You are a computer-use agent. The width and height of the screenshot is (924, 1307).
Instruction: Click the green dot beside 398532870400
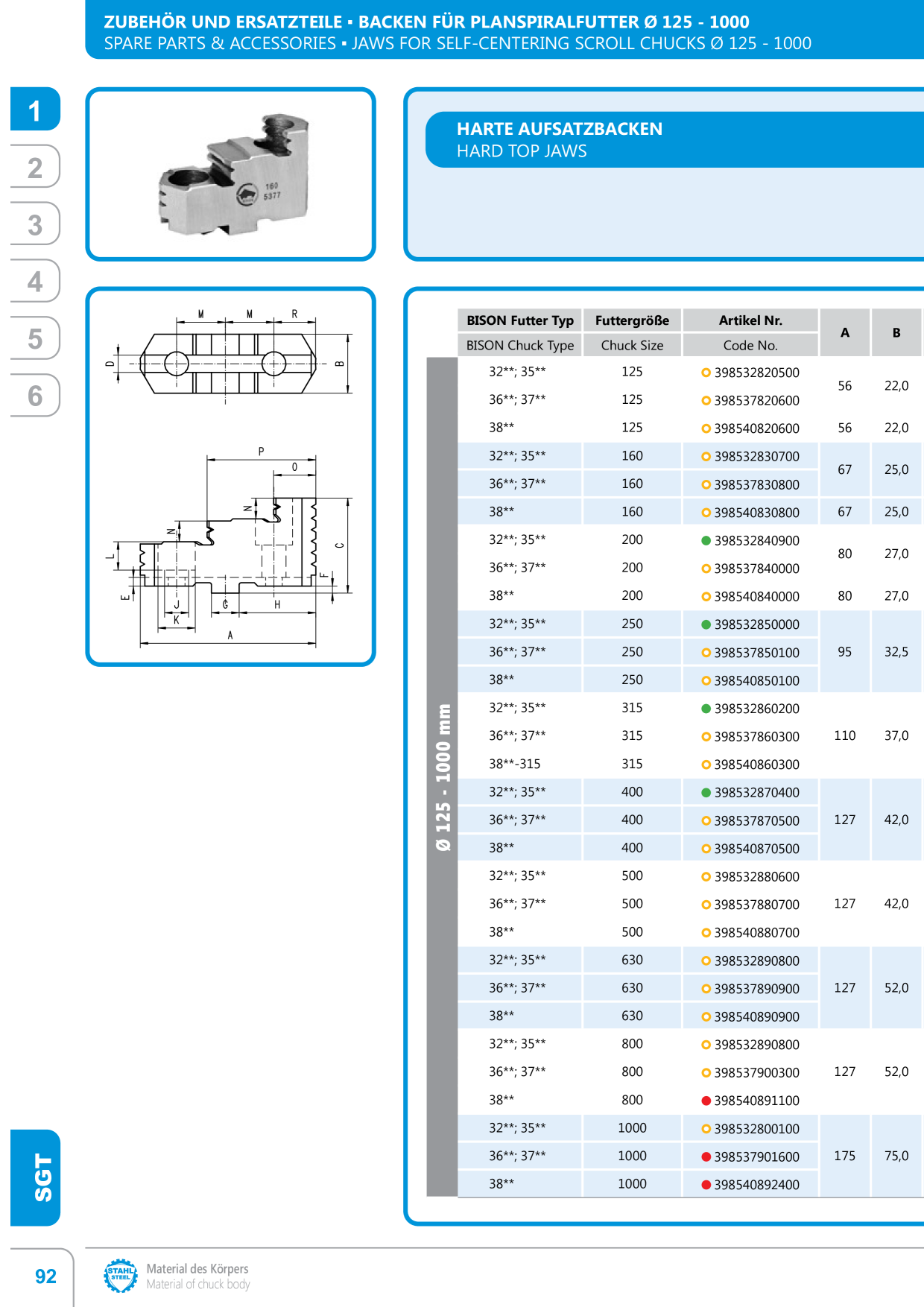coord(706,793)
